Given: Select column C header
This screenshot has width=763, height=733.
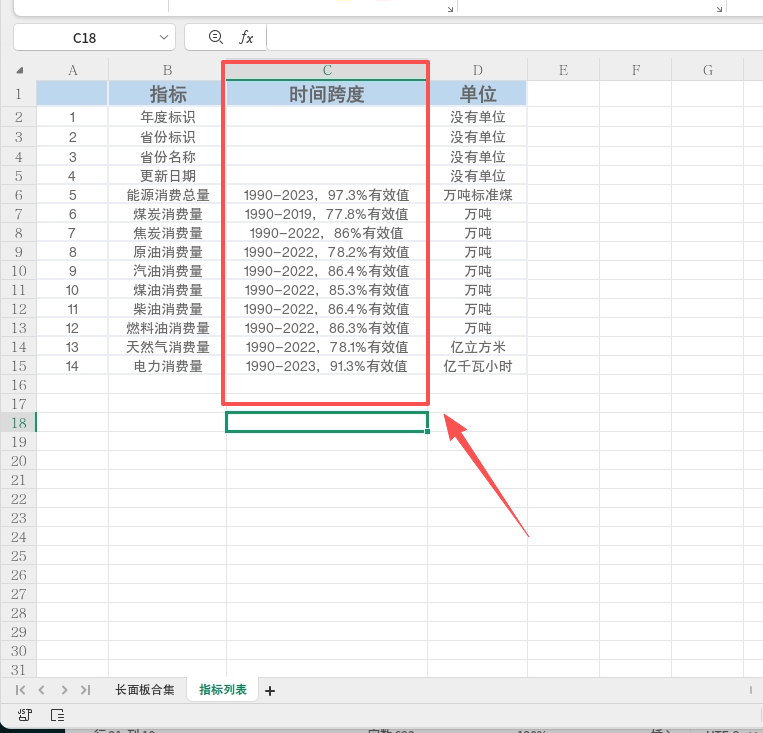Looking at the screenshot, I should [327, 71].
